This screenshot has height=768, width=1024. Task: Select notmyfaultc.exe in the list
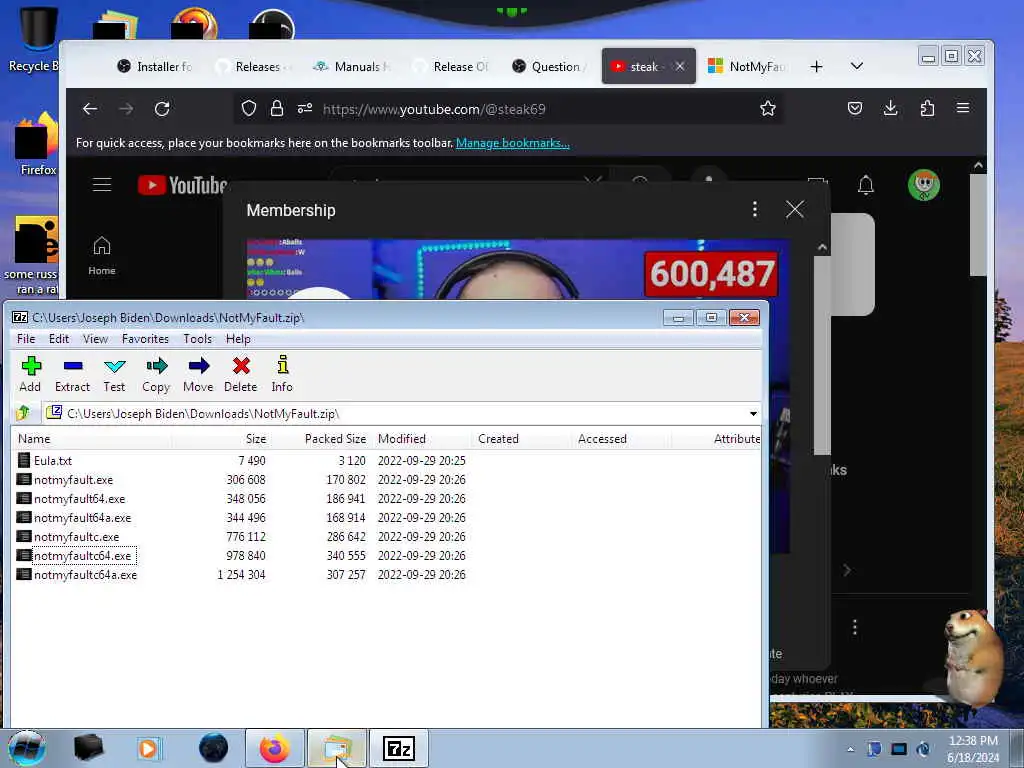(76, 536)
